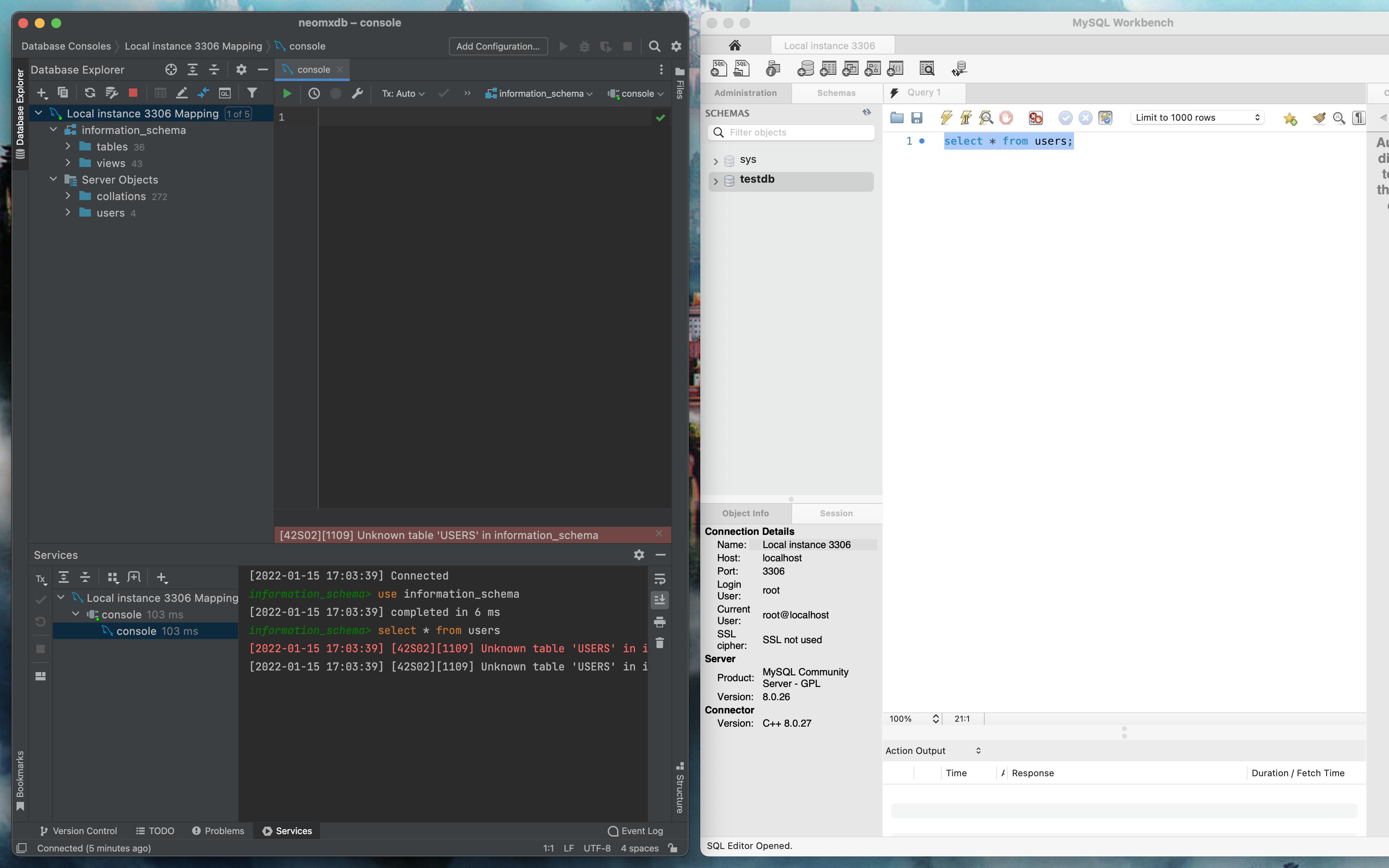1389x868 pixels.
Task: Stop query execution with the red hand icon in Workbench
Action: coord(1006,118)
